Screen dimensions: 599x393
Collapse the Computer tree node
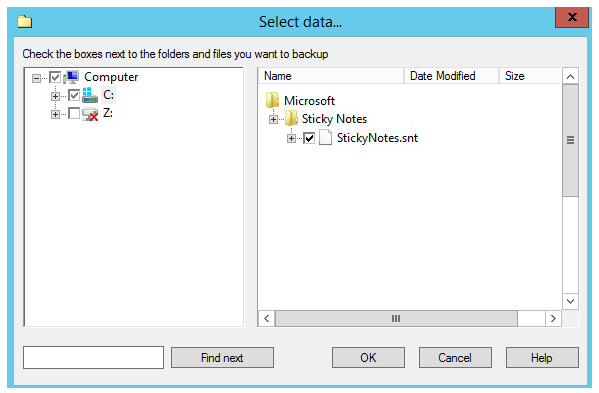36,78
